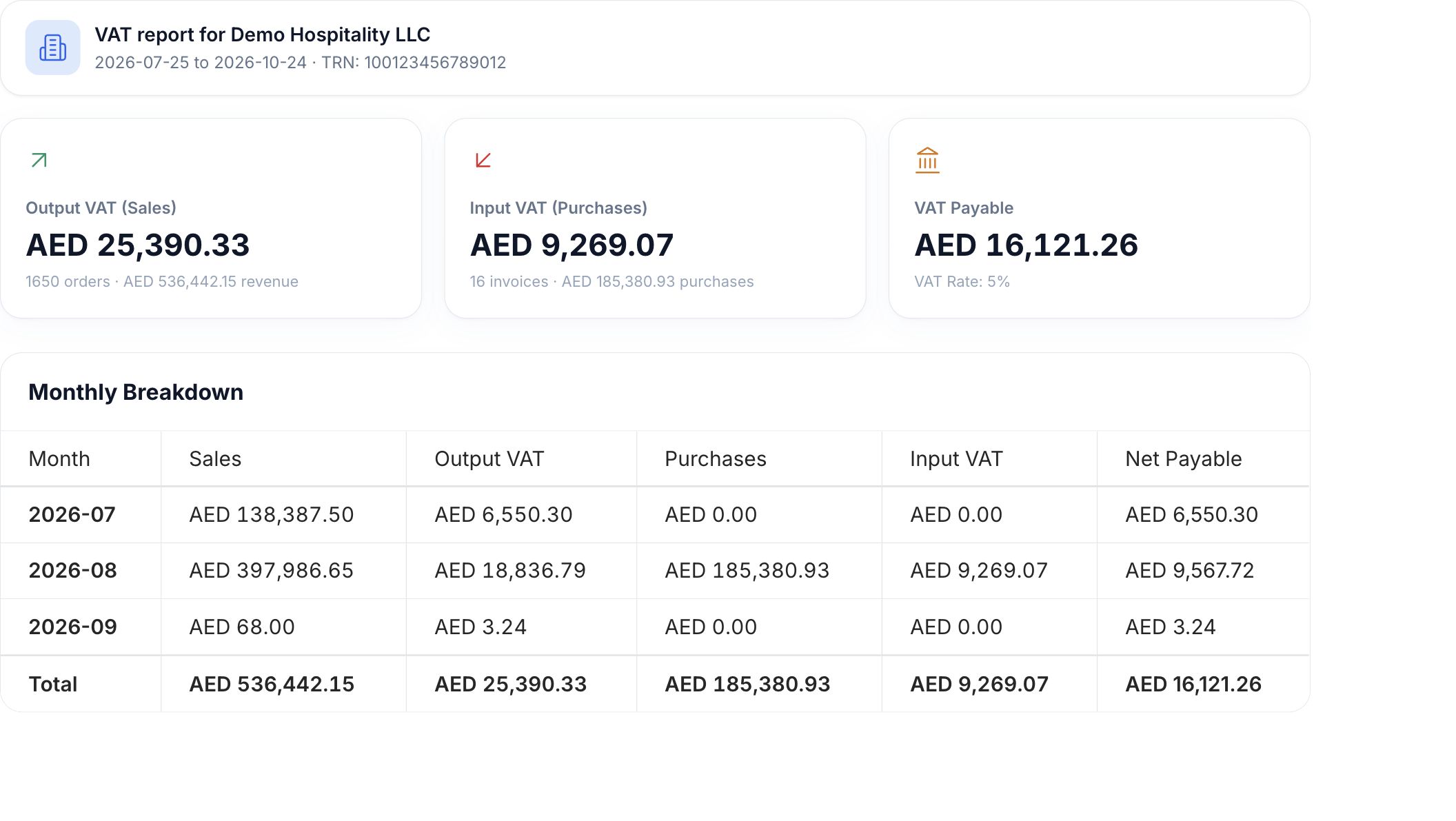This screenshot has height=821, width=1456.
Task: Click total sales AED 536,442.15 in table
Action: pyautogui.click(x=272, y=685)
